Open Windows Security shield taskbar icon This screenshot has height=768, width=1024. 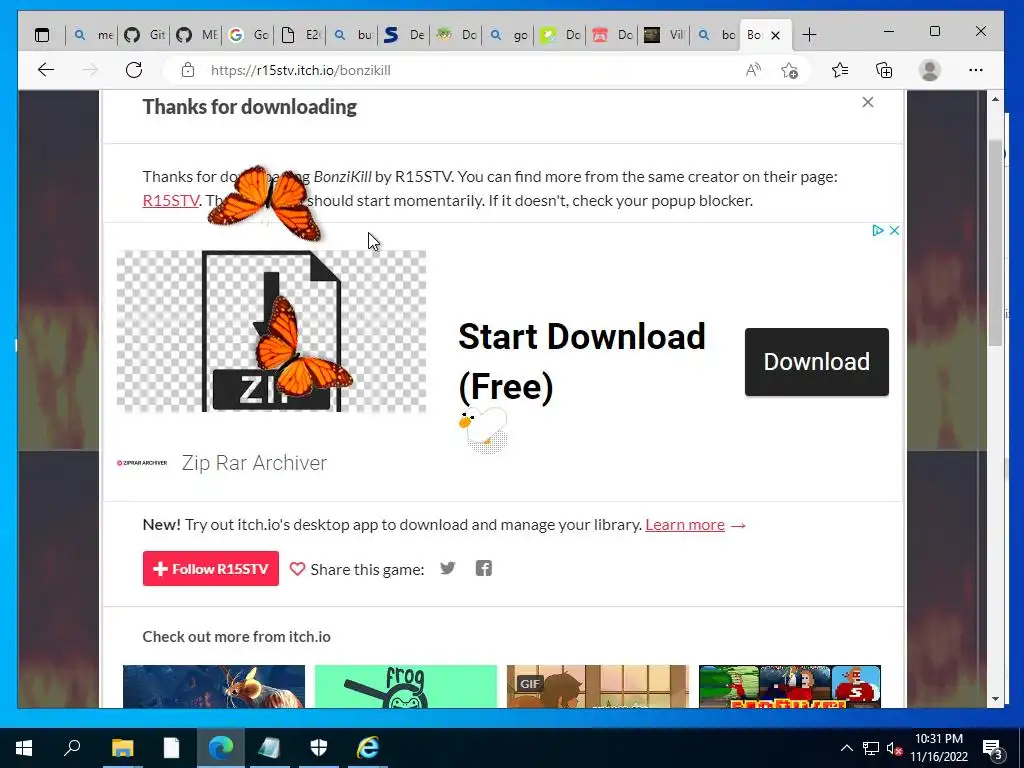pos(319,747)
